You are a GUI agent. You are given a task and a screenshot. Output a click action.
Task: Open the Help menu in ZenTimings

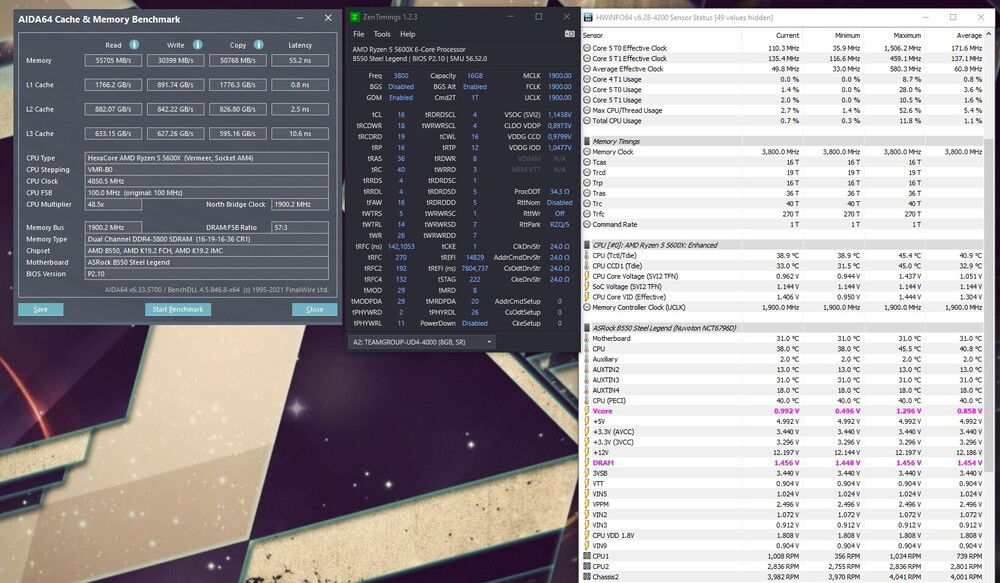(x=407, y=34)
